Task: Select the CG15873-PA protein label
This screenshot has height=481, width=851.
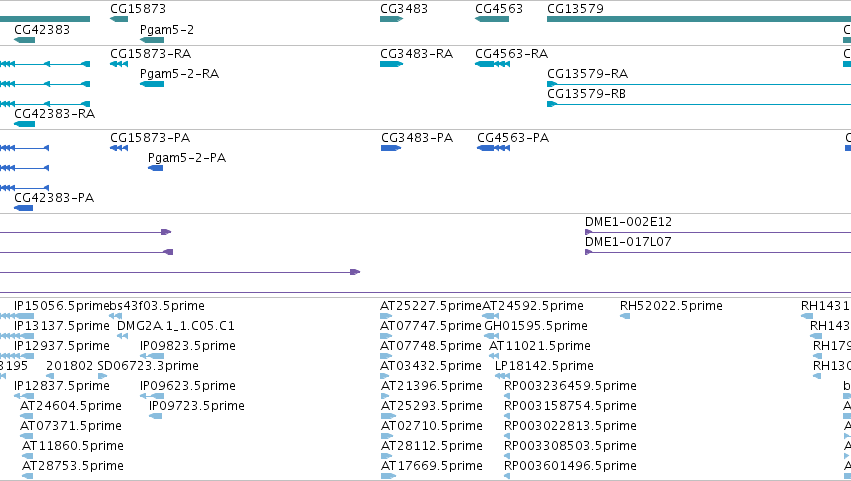Action: coord(150,137)
